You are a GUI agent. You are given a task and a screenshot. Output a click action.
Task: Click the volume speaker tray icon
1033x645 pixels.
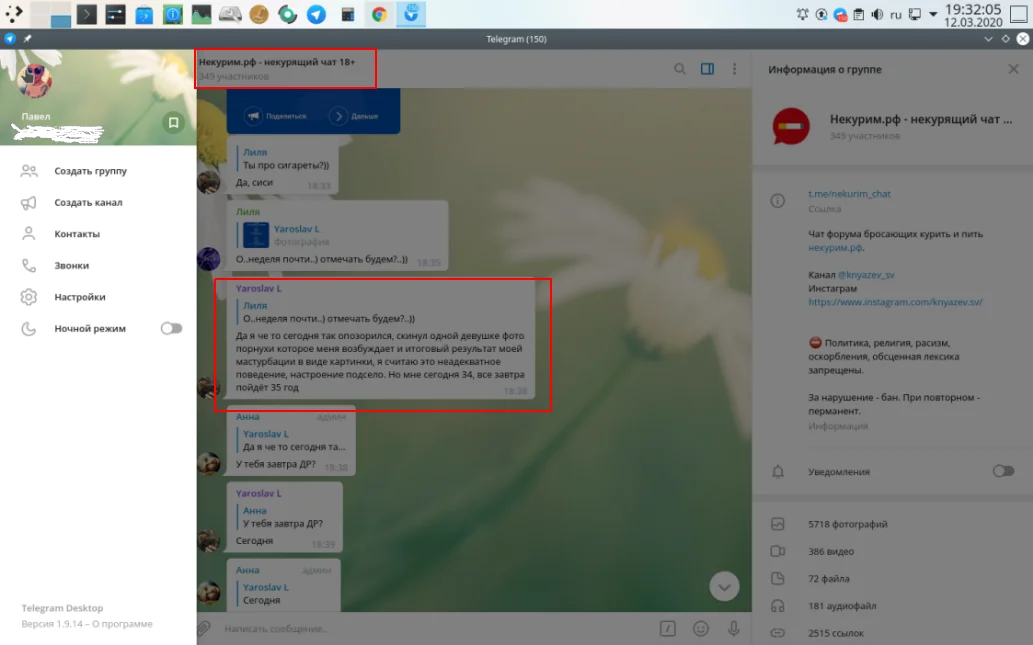point(878,14)
